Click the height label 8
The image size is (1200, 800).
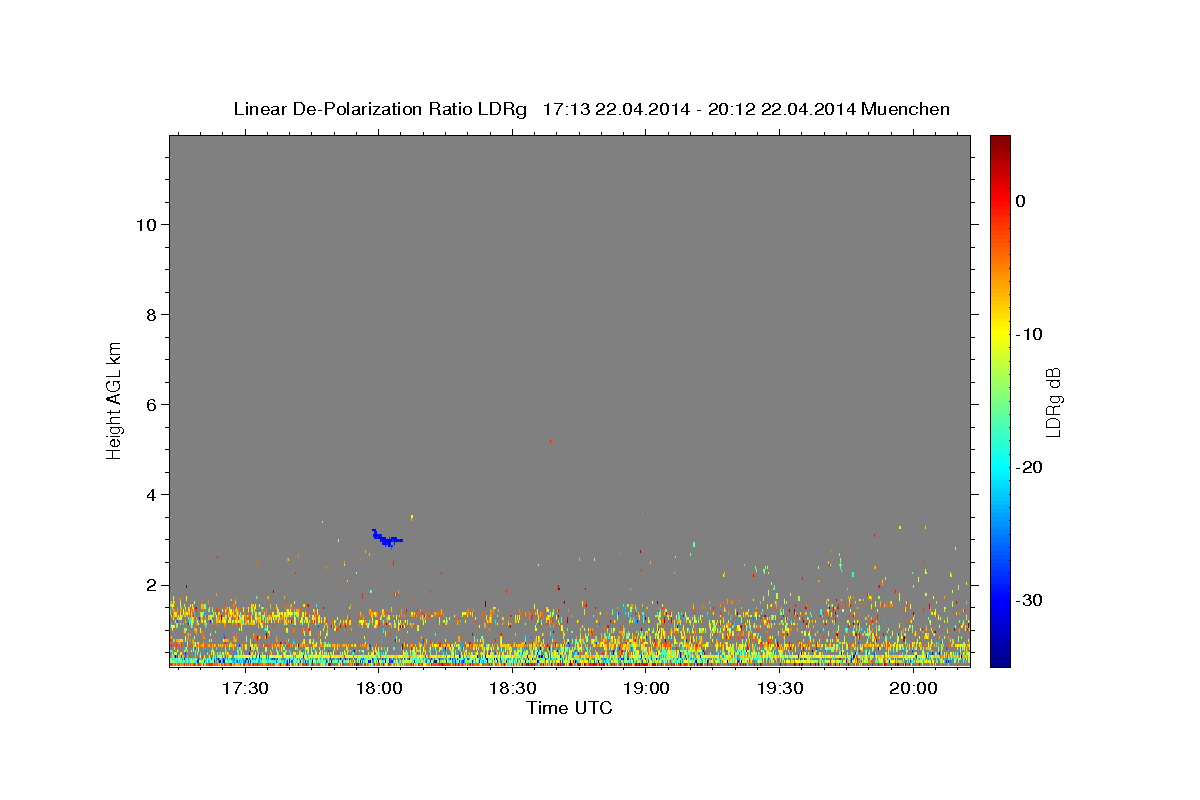pos(152,315)
